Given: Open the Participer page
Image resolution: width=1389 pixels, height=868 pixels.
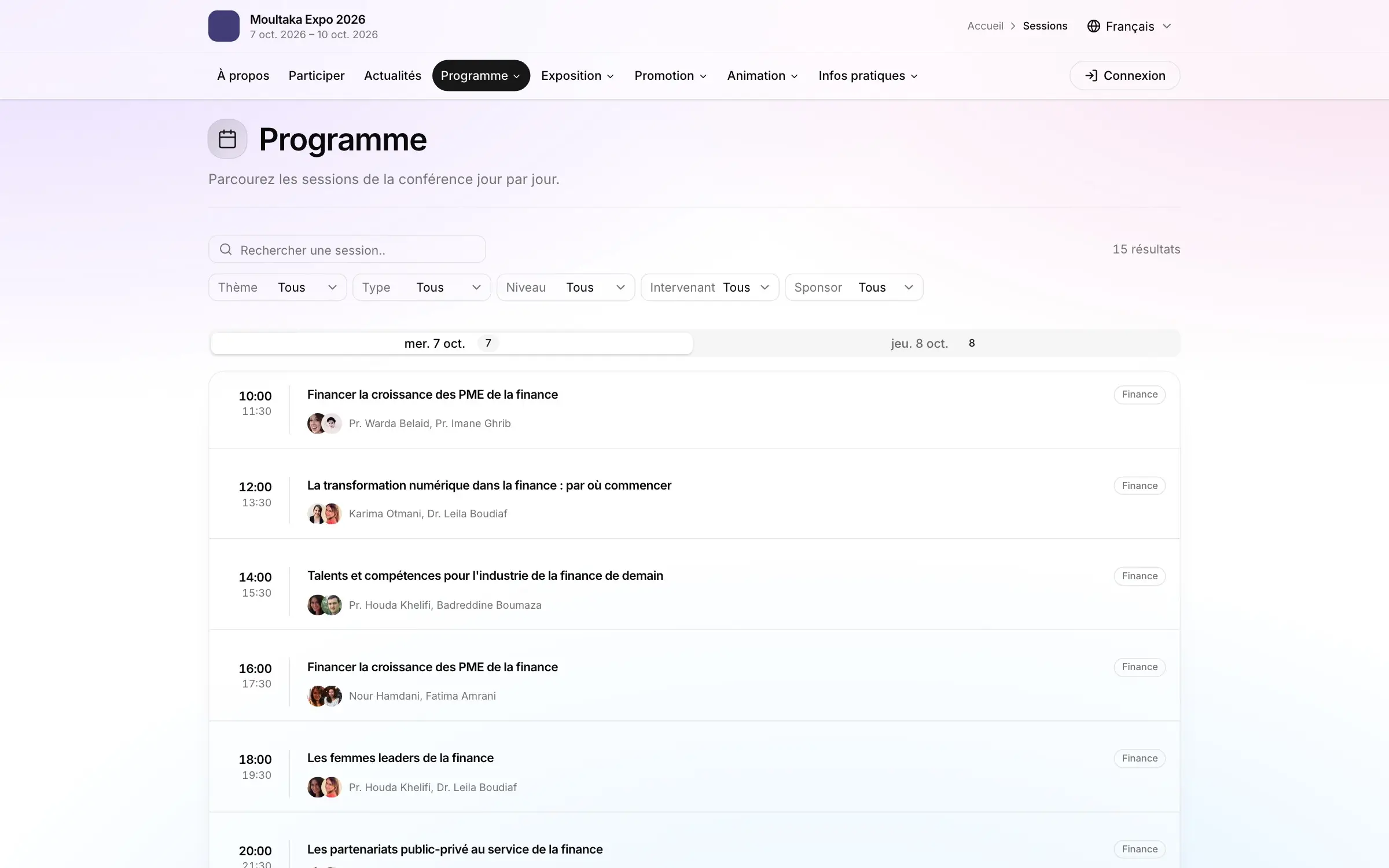Looking at the screenshot, I should click(x=317, y=76).
